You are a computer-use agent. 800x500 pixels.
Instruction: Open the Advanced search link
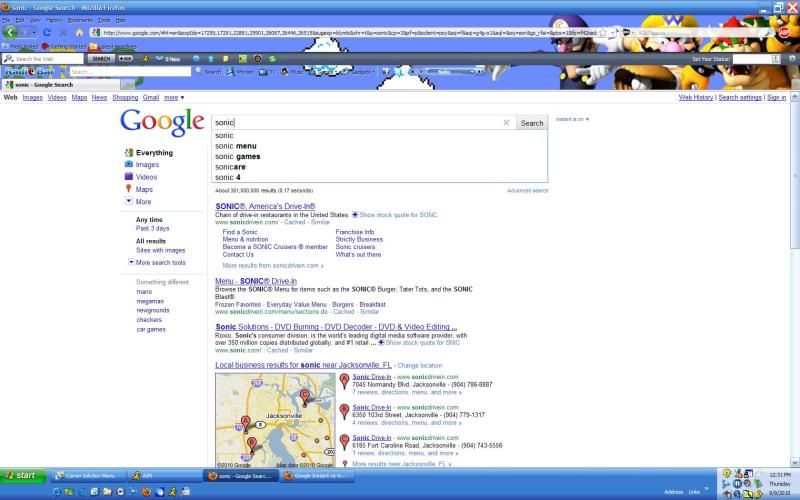coord(528,190)
